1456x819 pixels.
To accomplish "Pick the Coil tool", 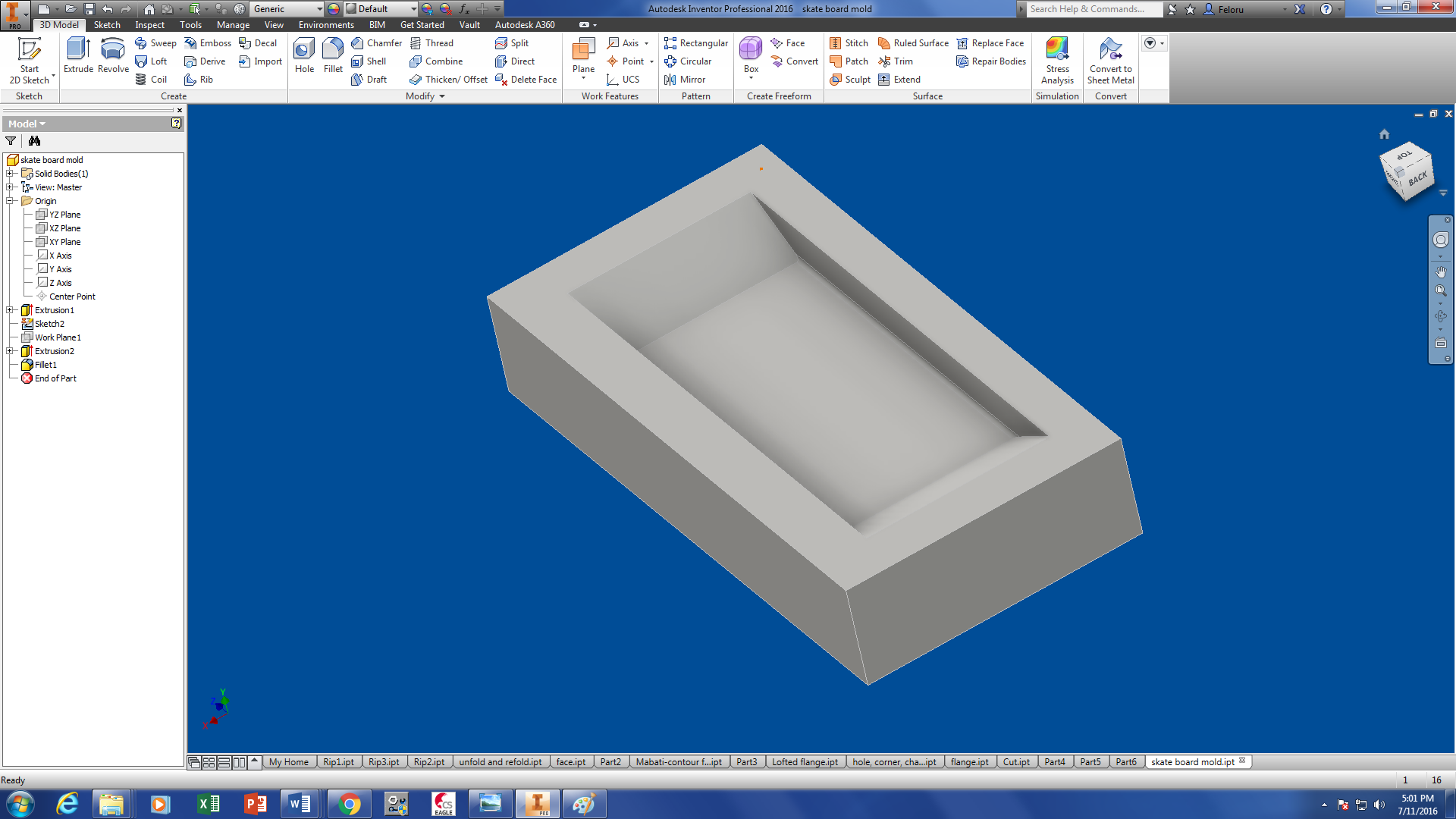I will point(151,80).
